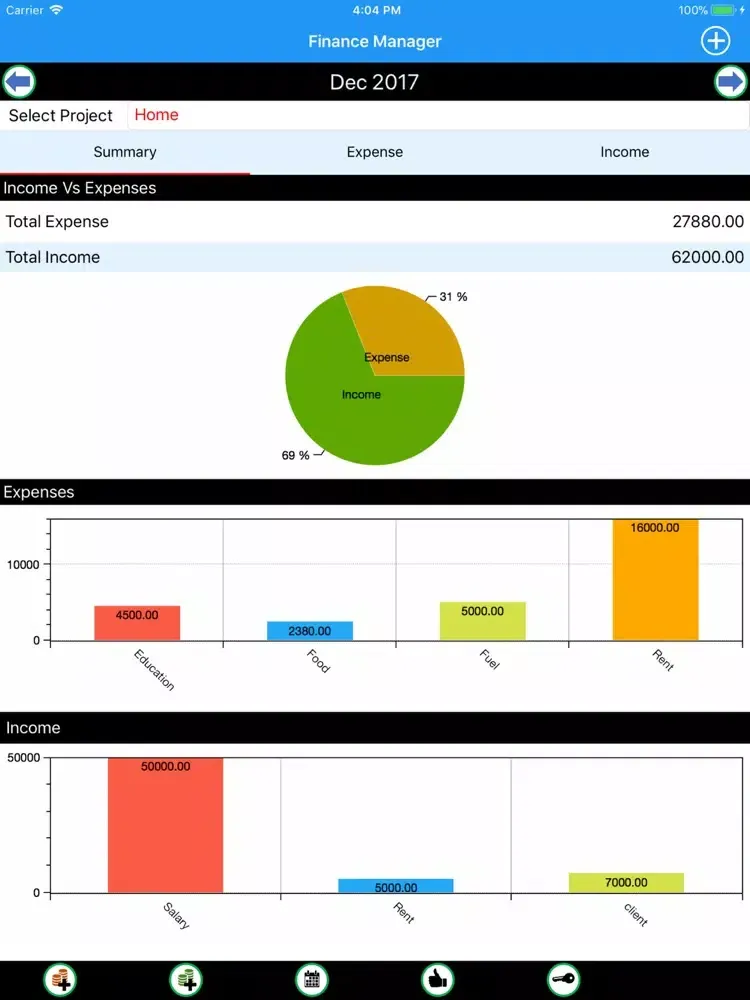
Task: Click the Fuel axis label
Action: pos(490,659)
